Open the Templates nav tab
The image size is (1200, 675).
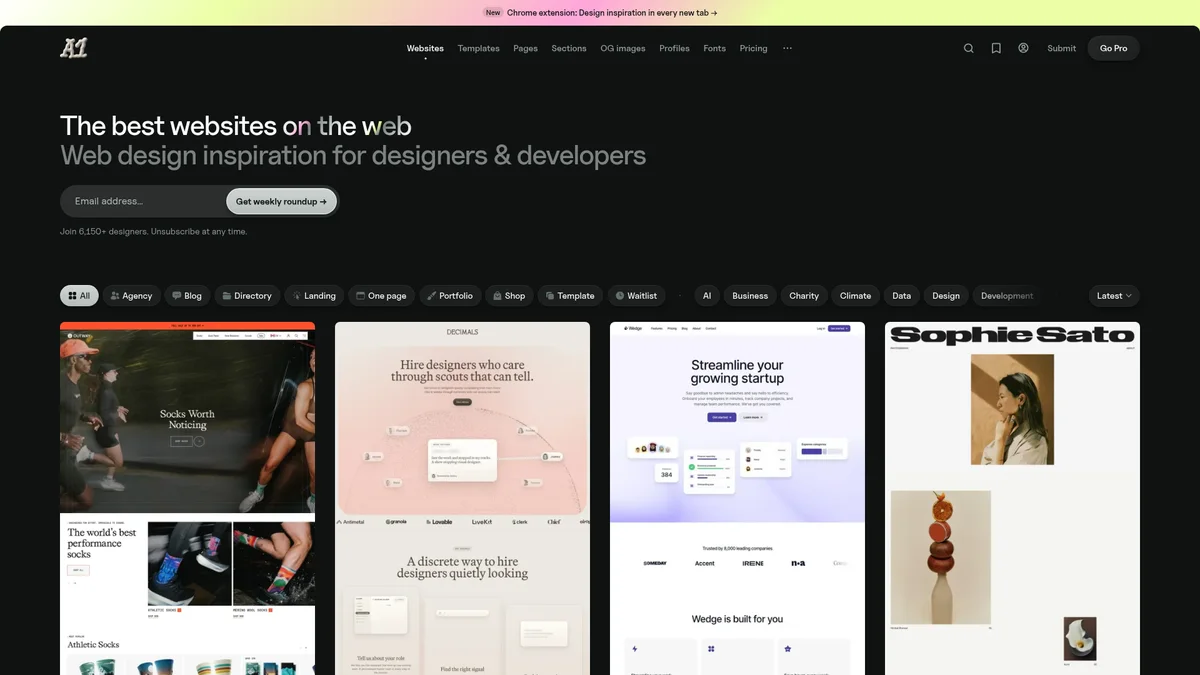click(479, 48)
